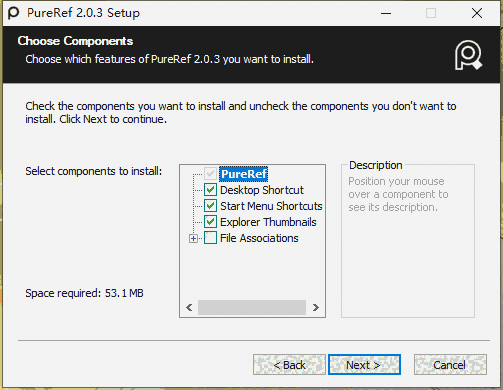Uncheck the Explorer Thumbnails checkbox

point(210,222)
